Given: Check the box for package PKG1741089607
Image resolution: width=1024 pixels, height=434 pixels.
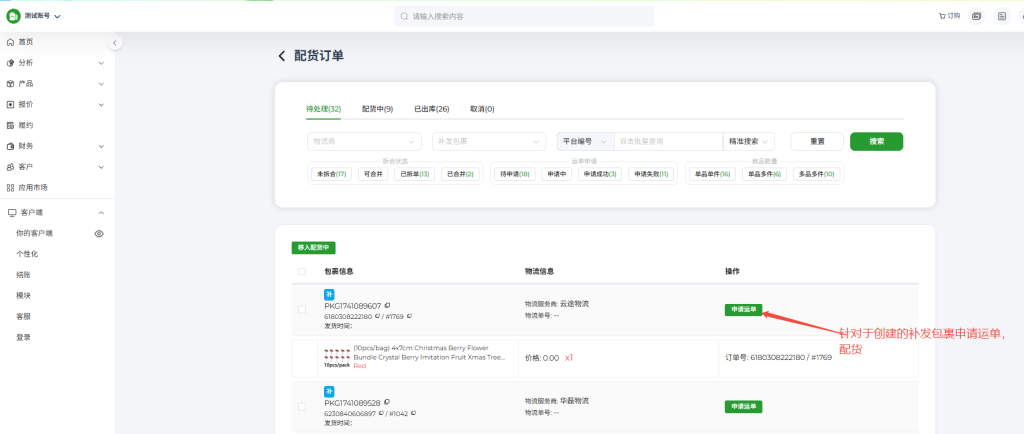Looking at the screenshot, I should 302,309.
